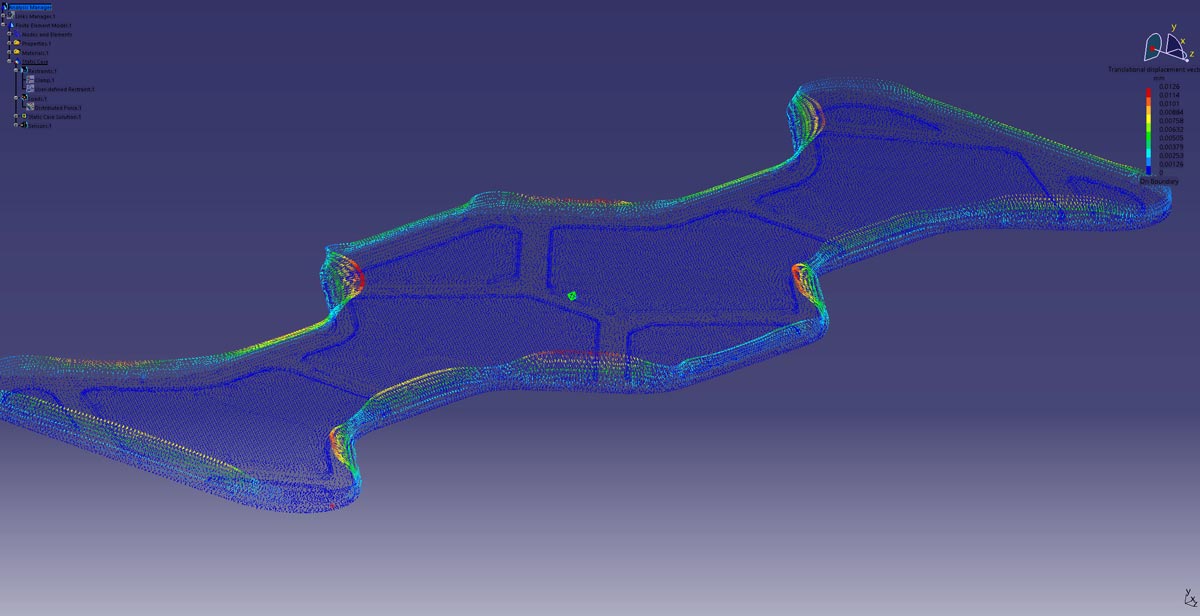Click the Nodes and Elements mesh icon
The image size is (1200, 616).
pyautogui.click(x=17, y=34)
